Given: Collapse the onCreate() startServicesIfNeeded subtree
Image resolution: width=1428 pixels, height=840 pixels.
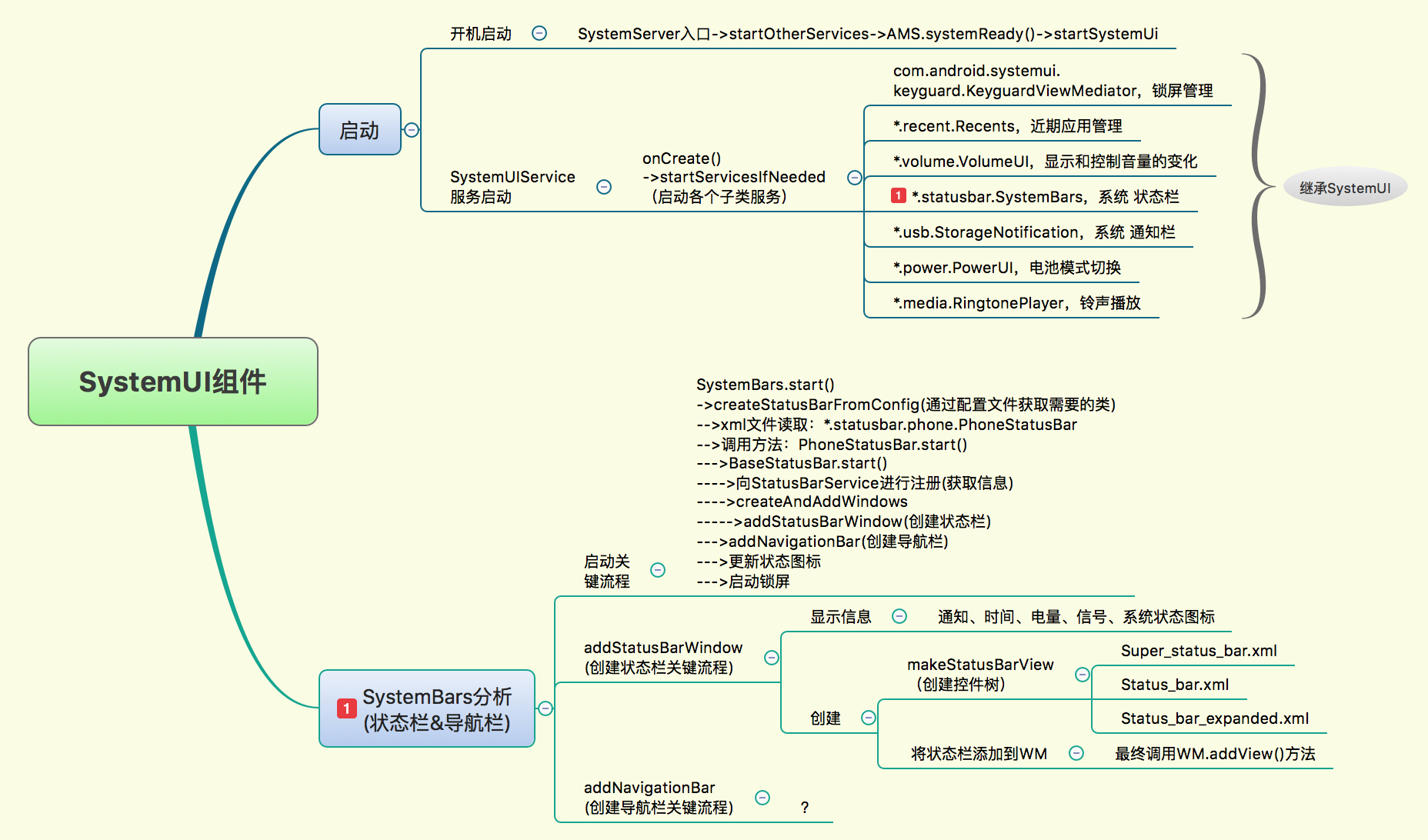Looking at the screenshot, I should coord(854,177).
